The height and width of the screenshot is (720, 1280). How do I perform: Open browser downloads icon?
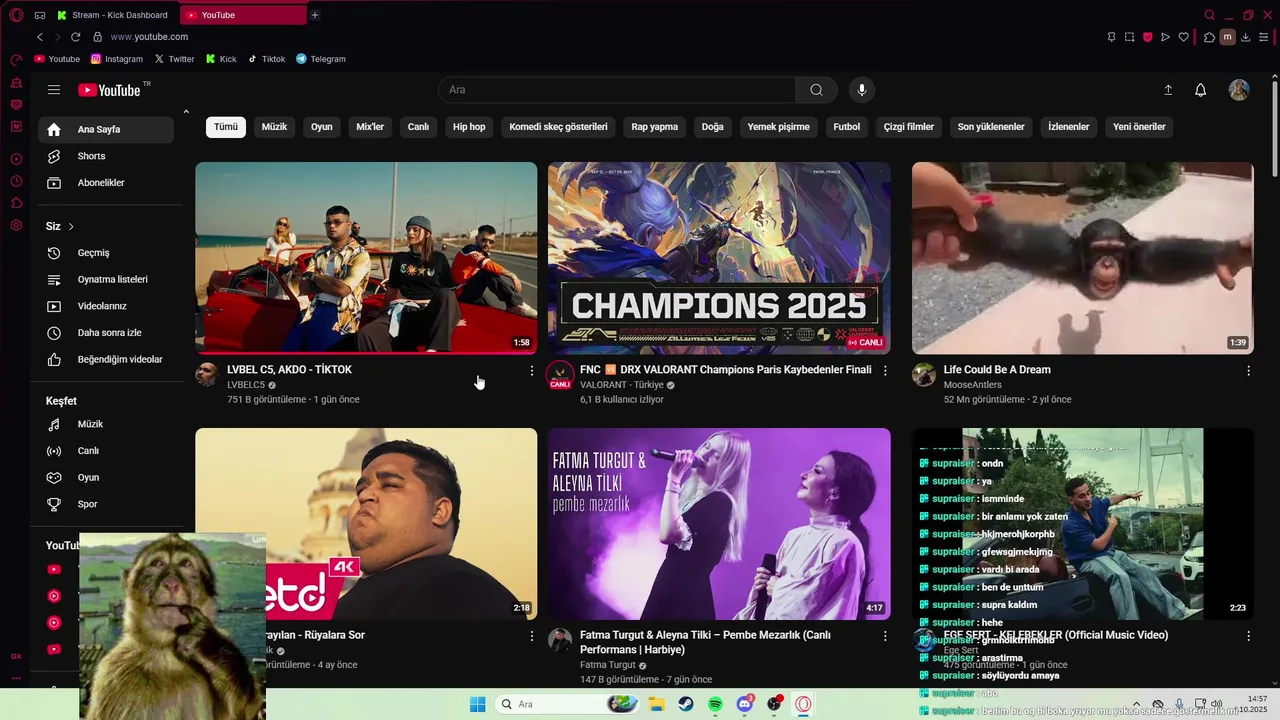coord(1246,37)
